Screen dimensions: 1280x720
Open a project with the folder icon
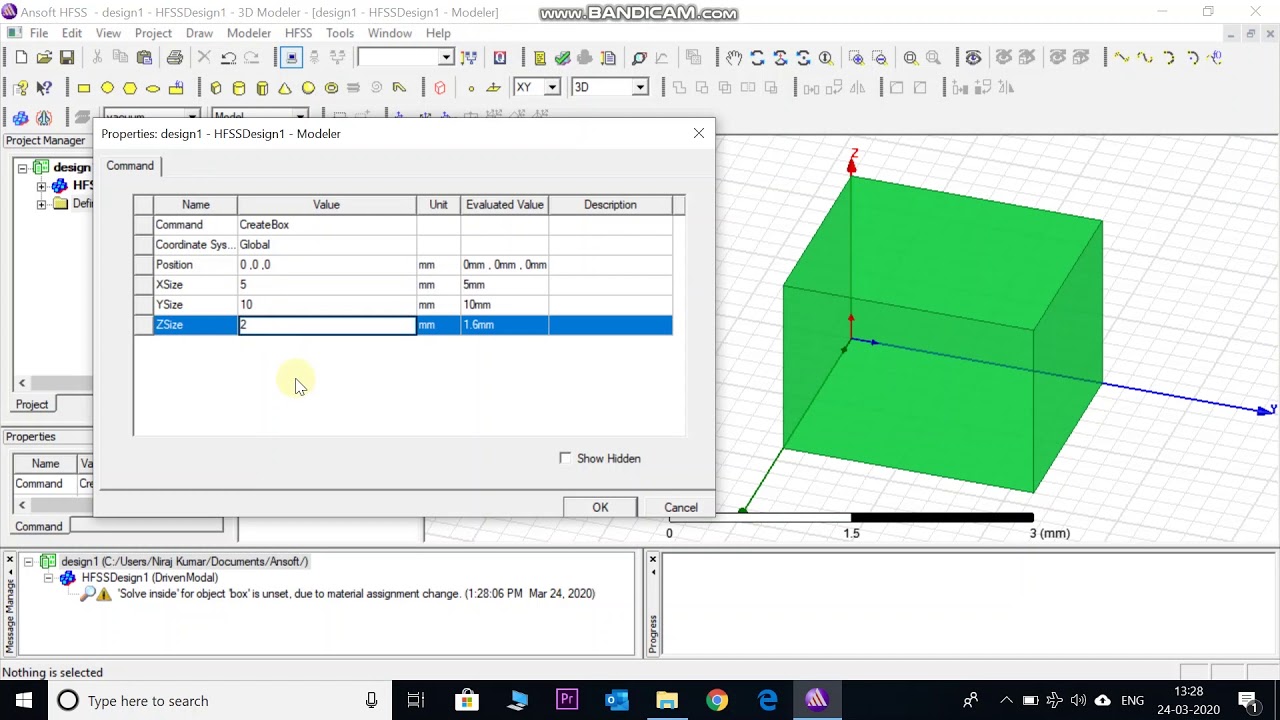coord(44,58)
